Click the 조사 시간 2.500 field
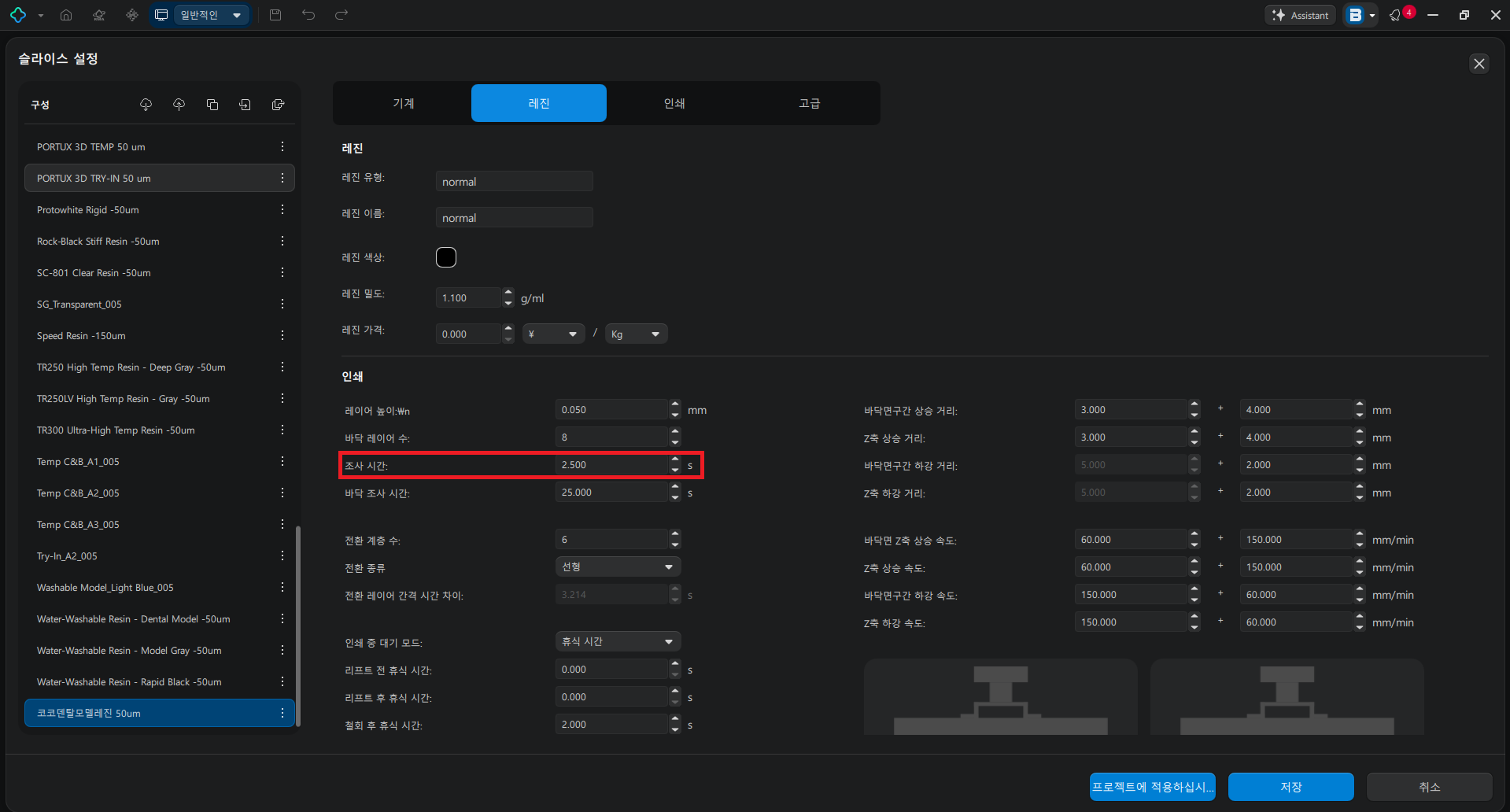The height and width of the screenshot is (812, 1510). point(612,465)
